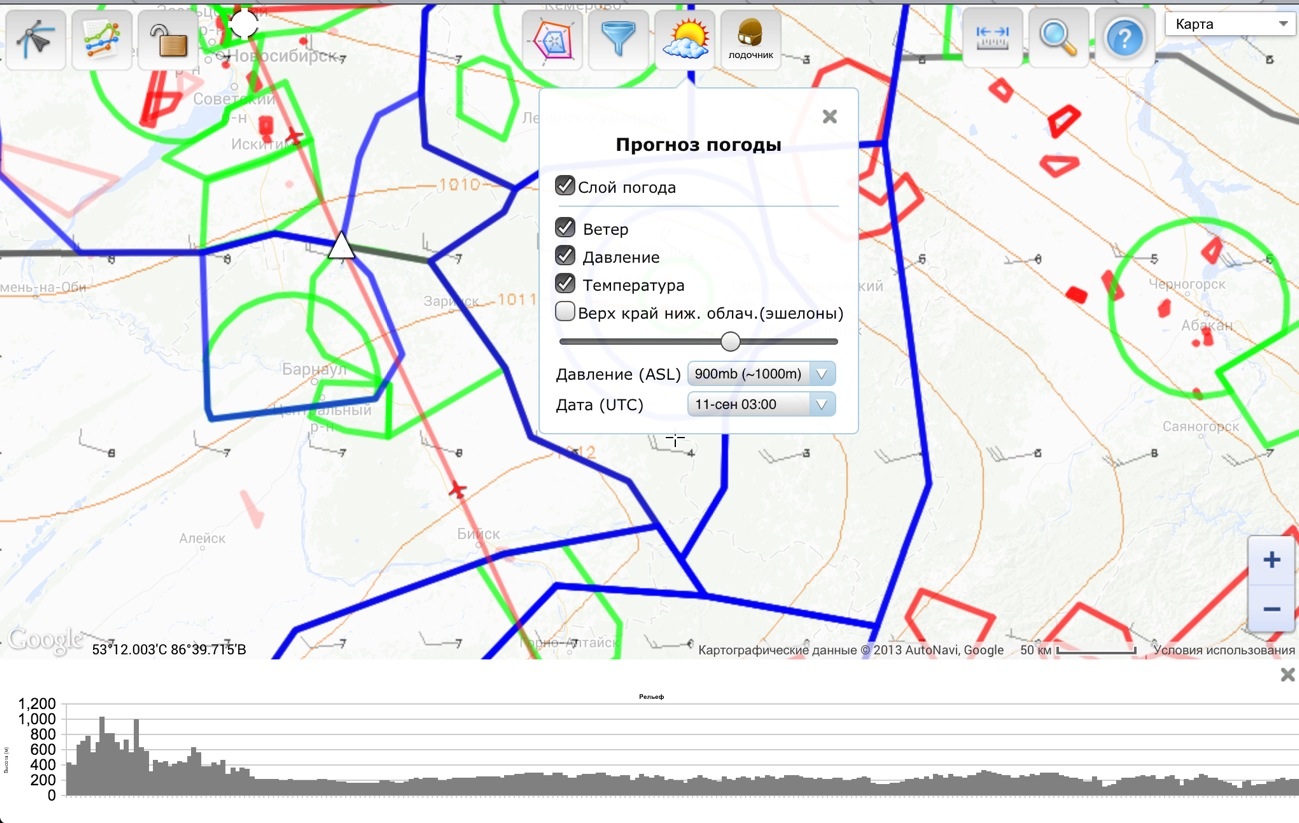Click the подочник helmet user icon
The width and height of the screenshot is (1299, 823).
coord(750,40)
